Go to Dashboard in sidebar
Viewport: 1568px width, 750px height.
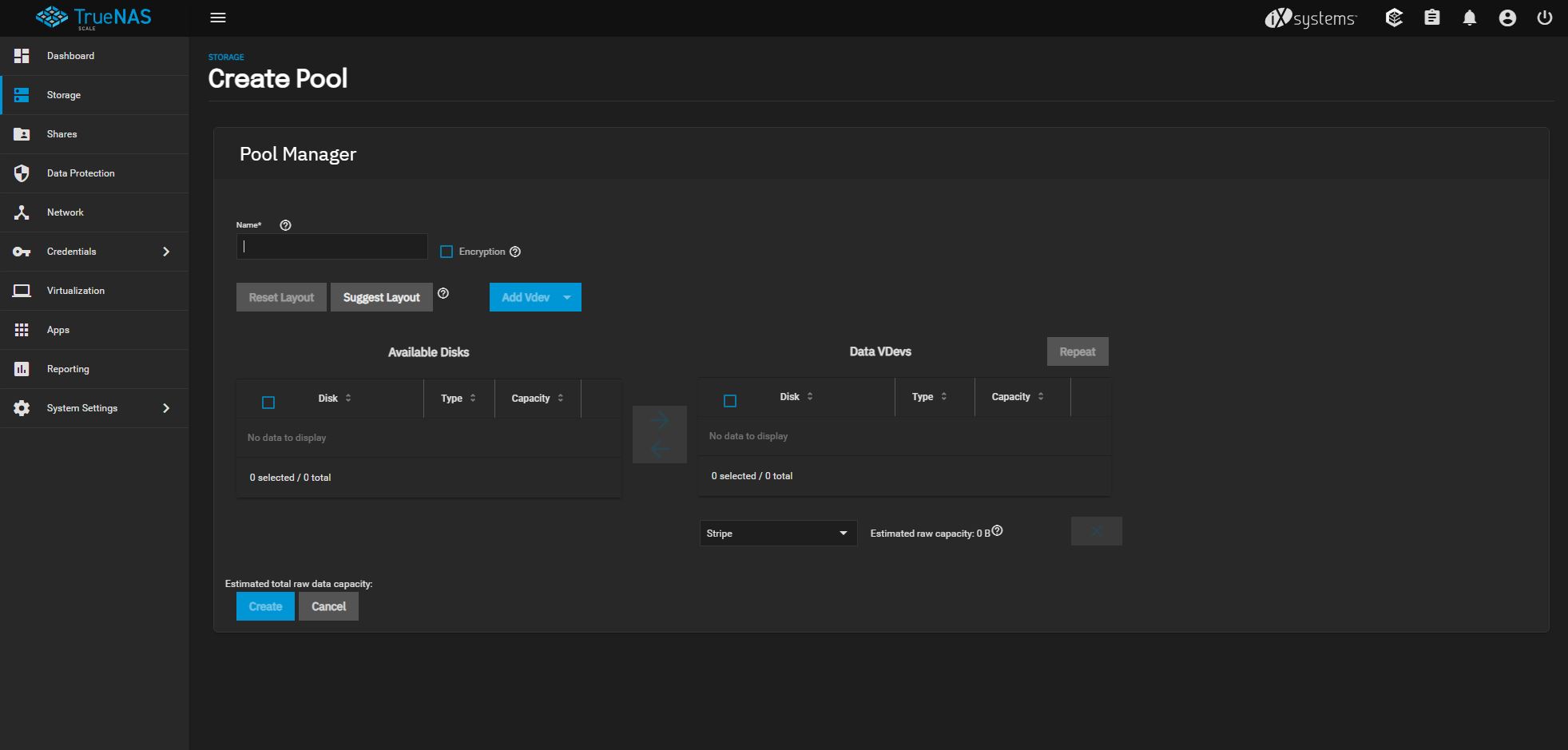[70, 56]
